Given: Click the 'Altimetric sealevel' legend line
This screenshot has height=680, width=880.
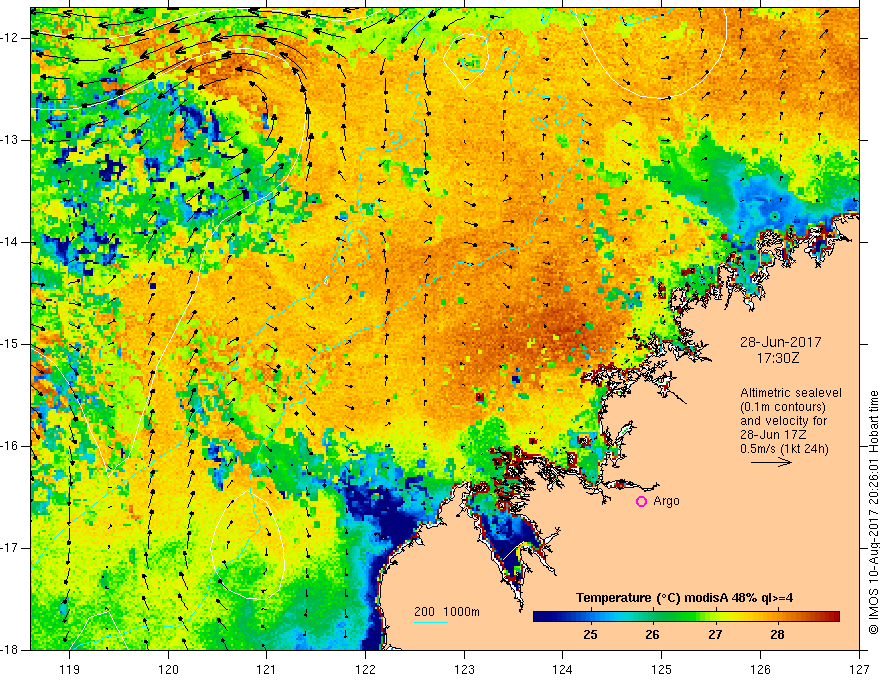Looking at the screenshot, I should pyautogui.click(x=791, y=393).
